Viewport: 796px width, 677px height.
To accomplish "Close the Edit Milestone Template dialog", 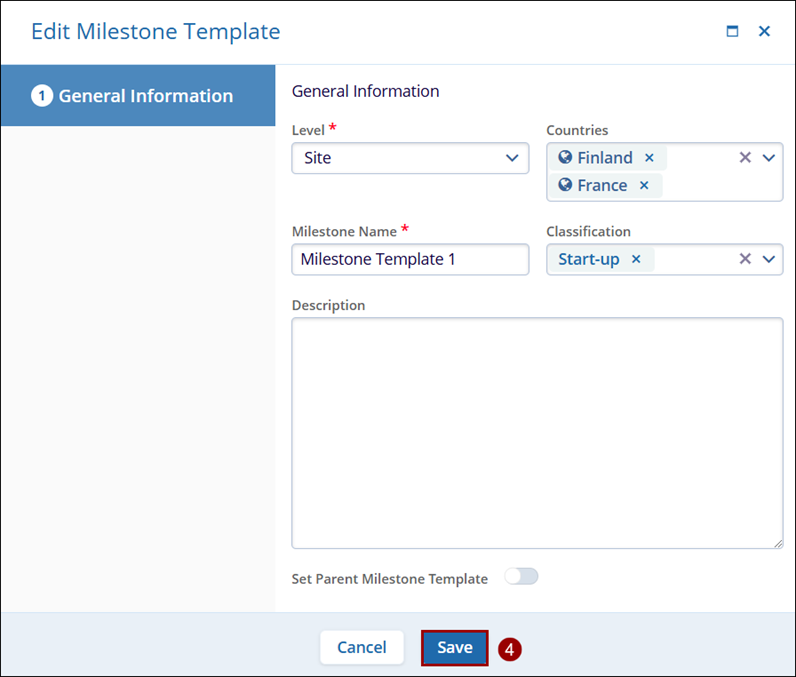I will 764,32.
